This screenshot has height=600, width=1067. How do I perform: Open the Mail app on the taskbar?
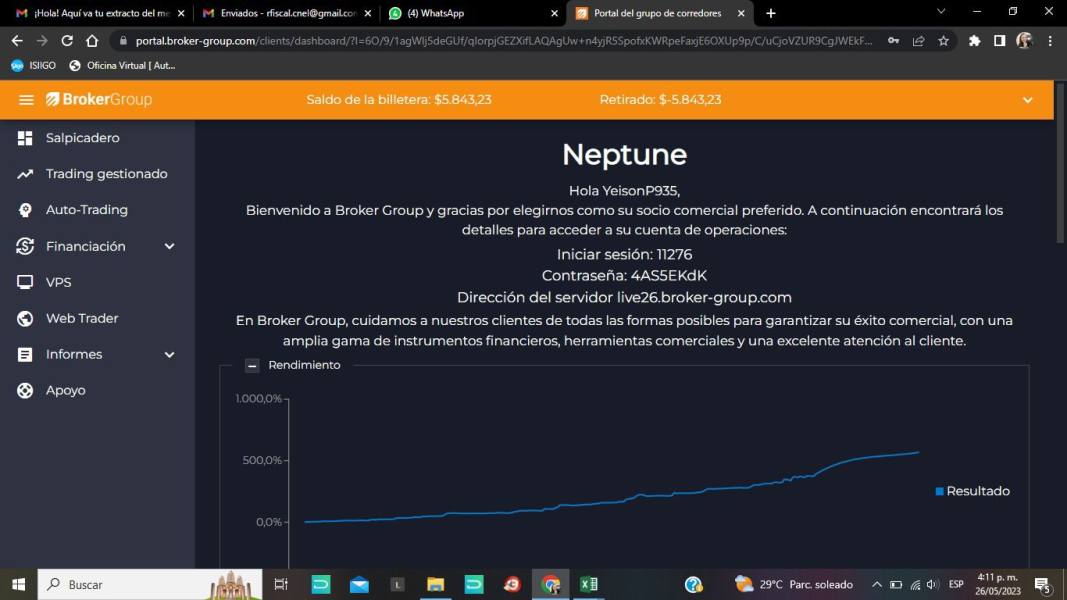click(x=359, y=584)
